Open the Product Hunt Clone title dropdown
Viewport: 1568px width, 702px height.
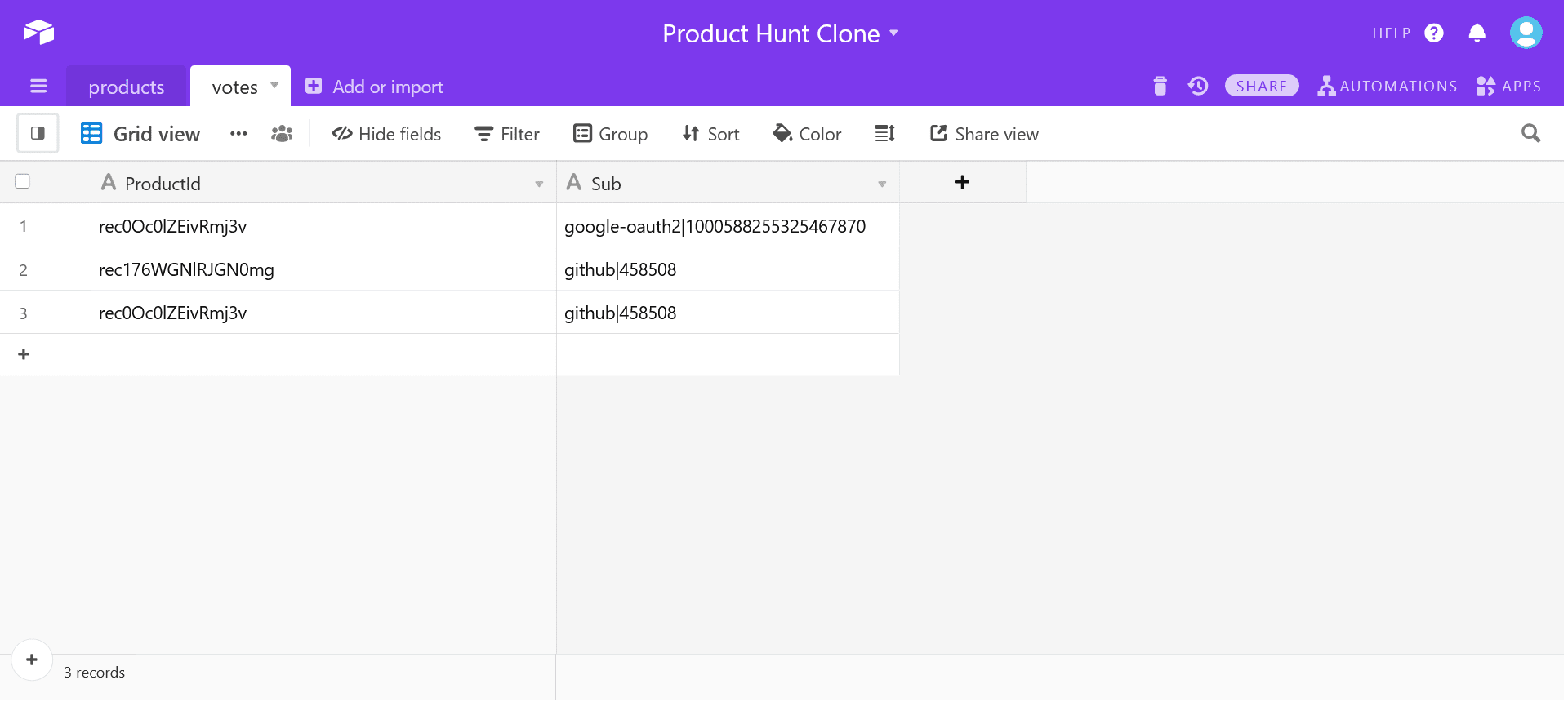[893, 33]
